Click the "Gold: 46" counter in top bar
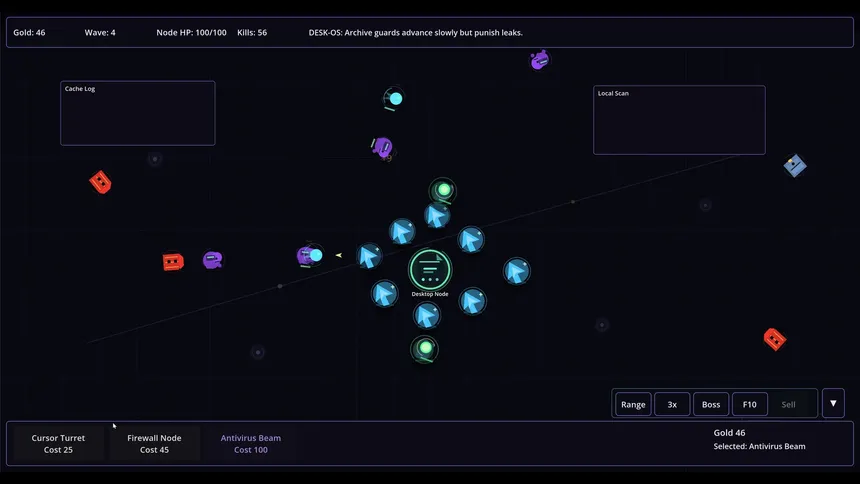This screenshot has width=860, height=484. point(29,32)
